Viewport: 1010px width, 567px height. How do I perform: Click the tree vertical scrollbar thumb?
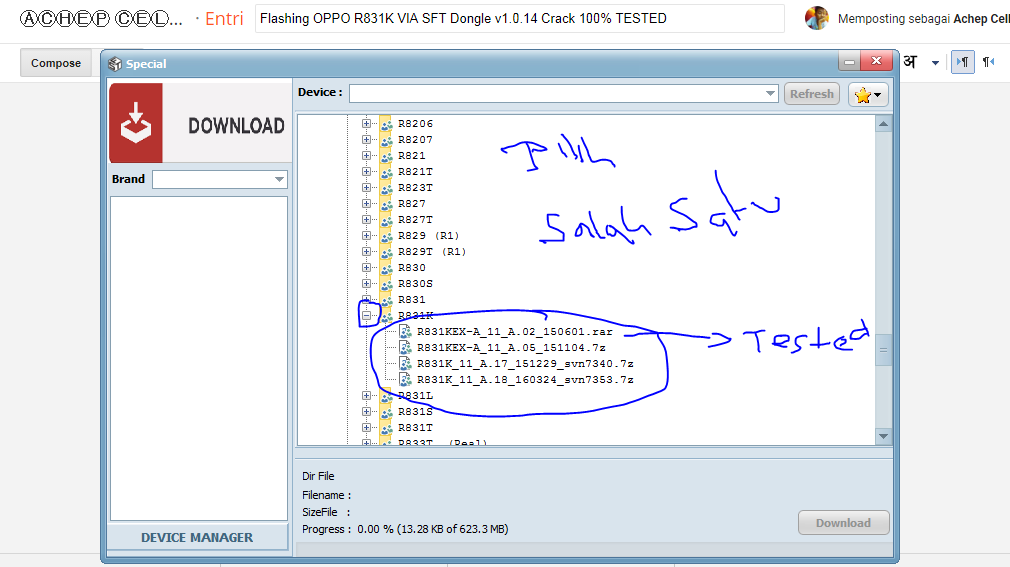pos(883,350)
